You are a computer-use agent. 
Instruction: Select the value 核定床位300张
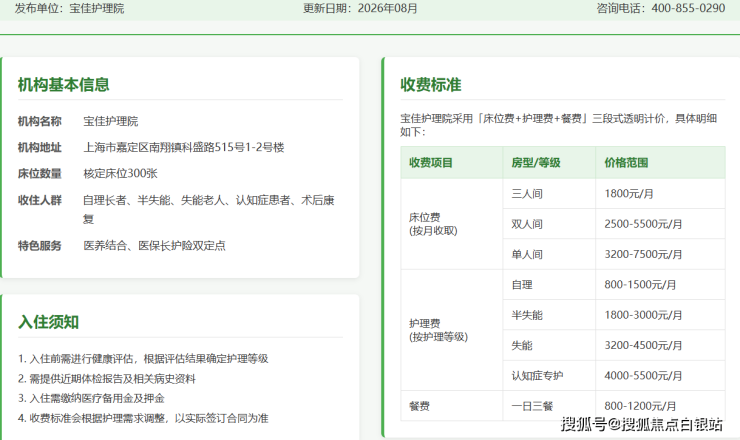pos(120,173)
